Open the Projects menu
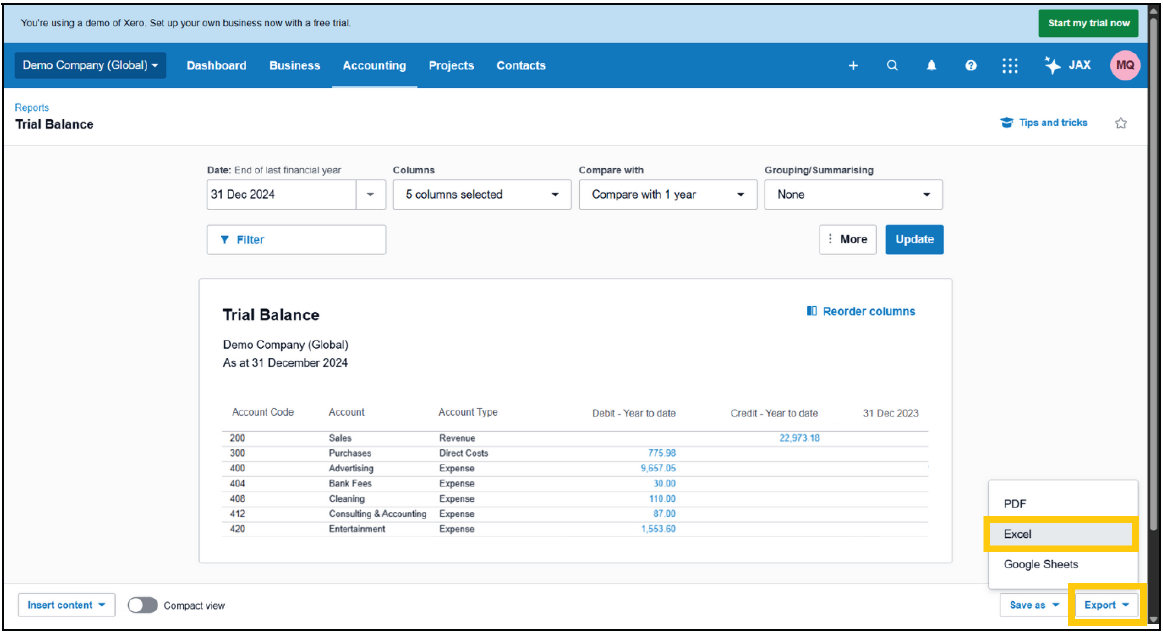 pos(451,65)
